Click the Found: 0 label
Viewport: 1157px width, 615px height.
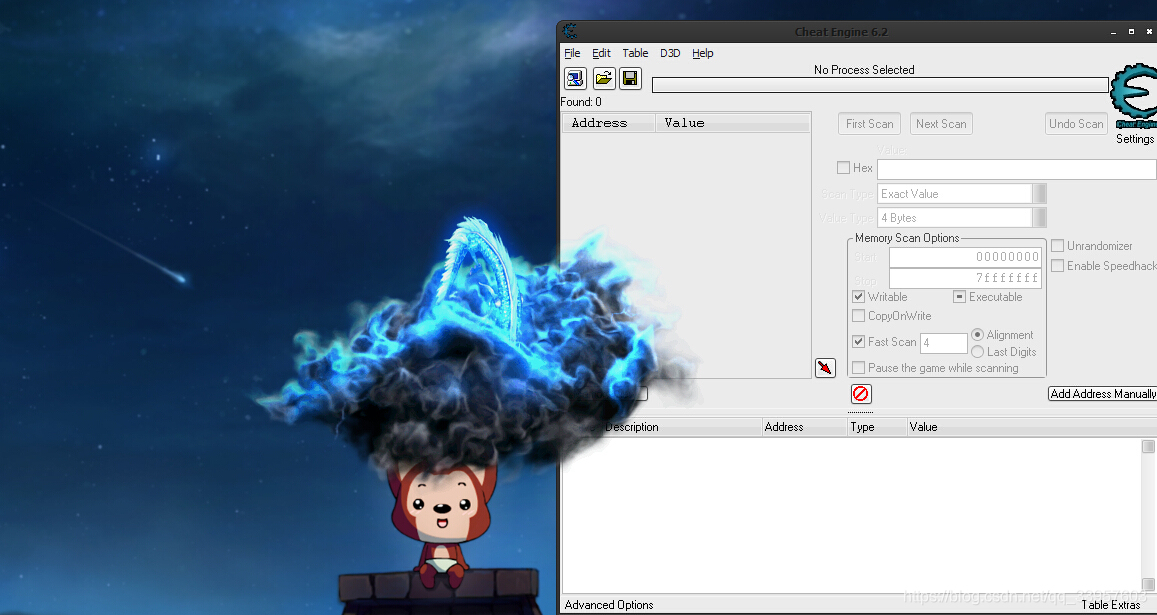click(581, 102)
